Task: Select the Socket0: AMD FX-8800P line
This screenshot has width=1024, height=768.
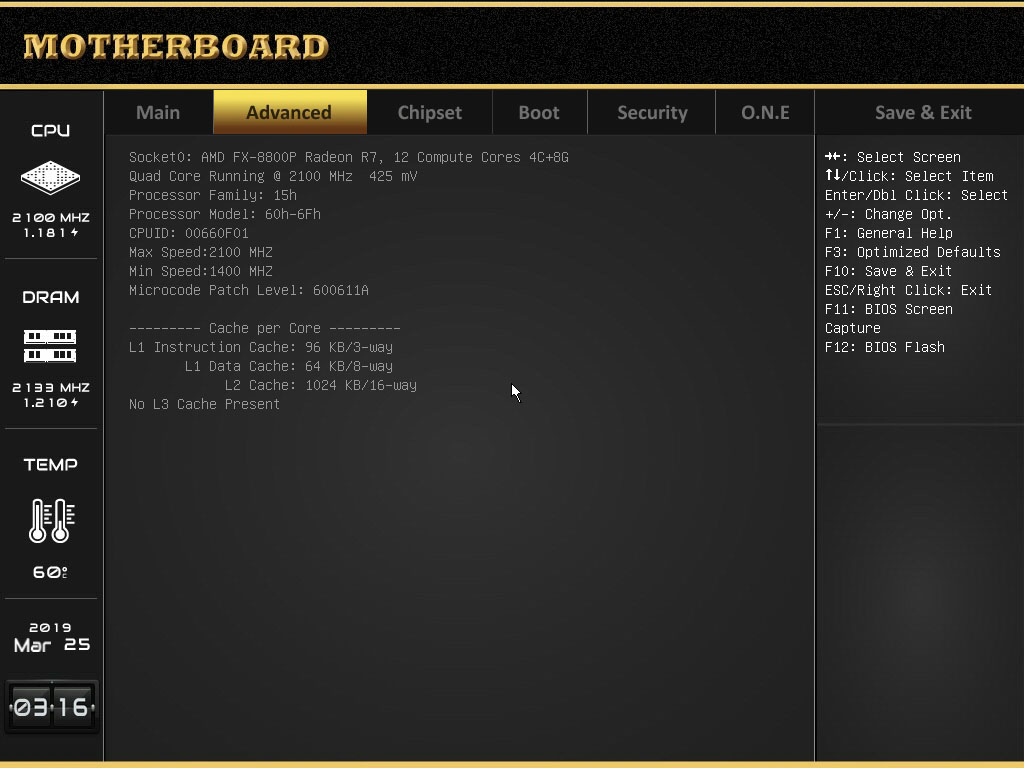Action: click(349, 157)
